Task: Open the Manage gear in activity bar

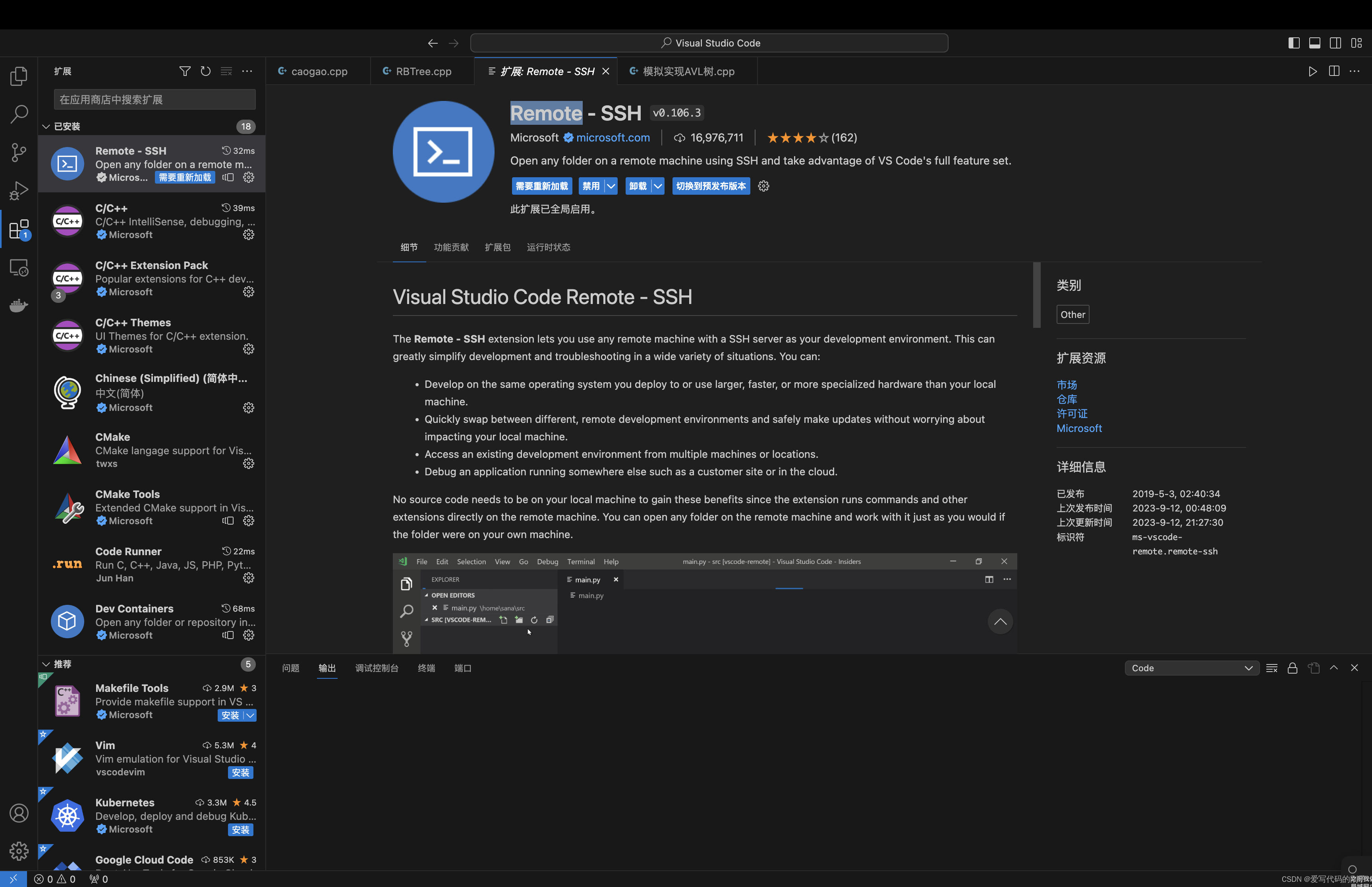Action: tap(18, 851)
